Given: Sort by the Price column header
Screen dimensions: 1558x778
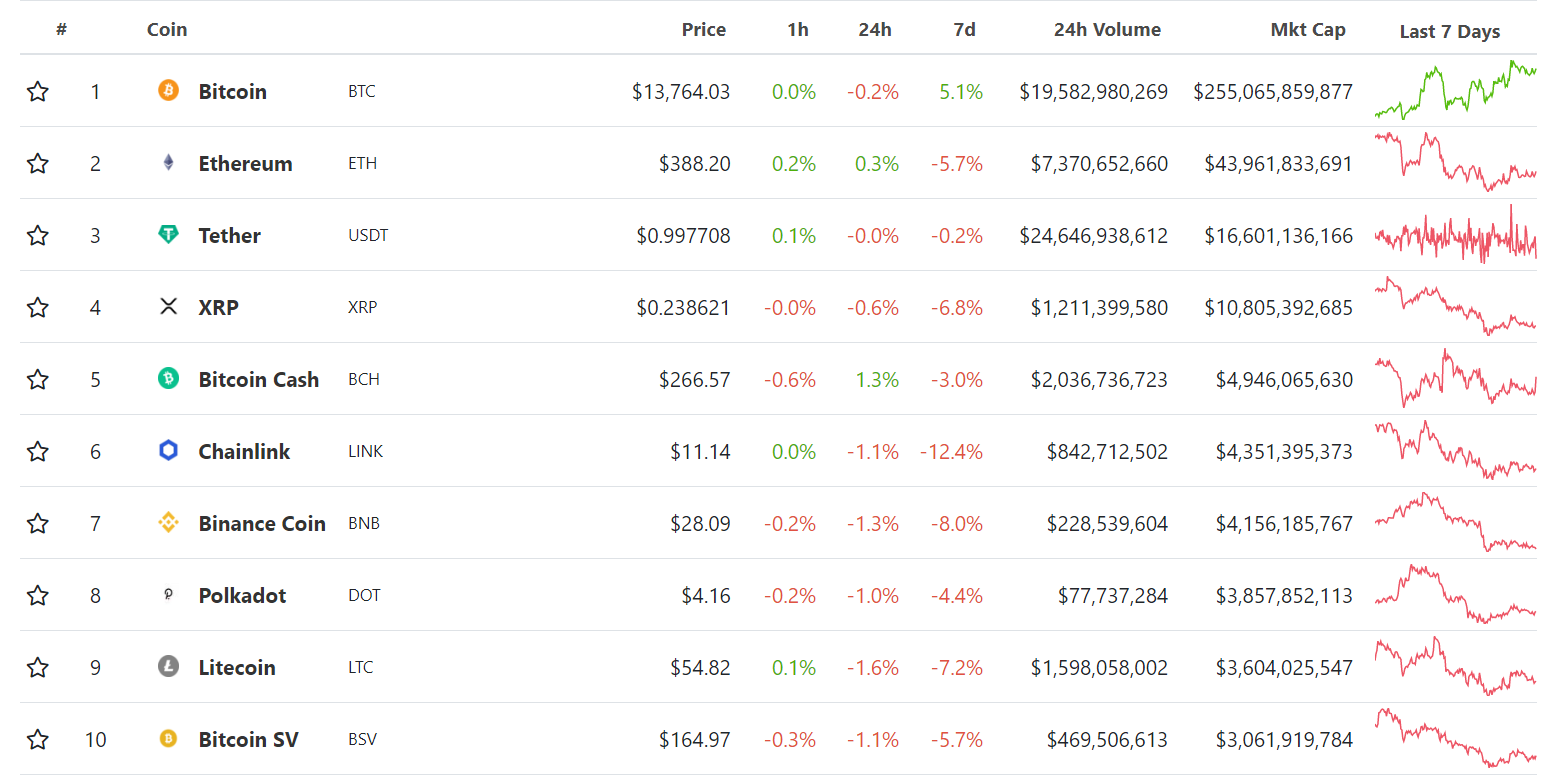Looking at the screenshot, I should [704, 30].
